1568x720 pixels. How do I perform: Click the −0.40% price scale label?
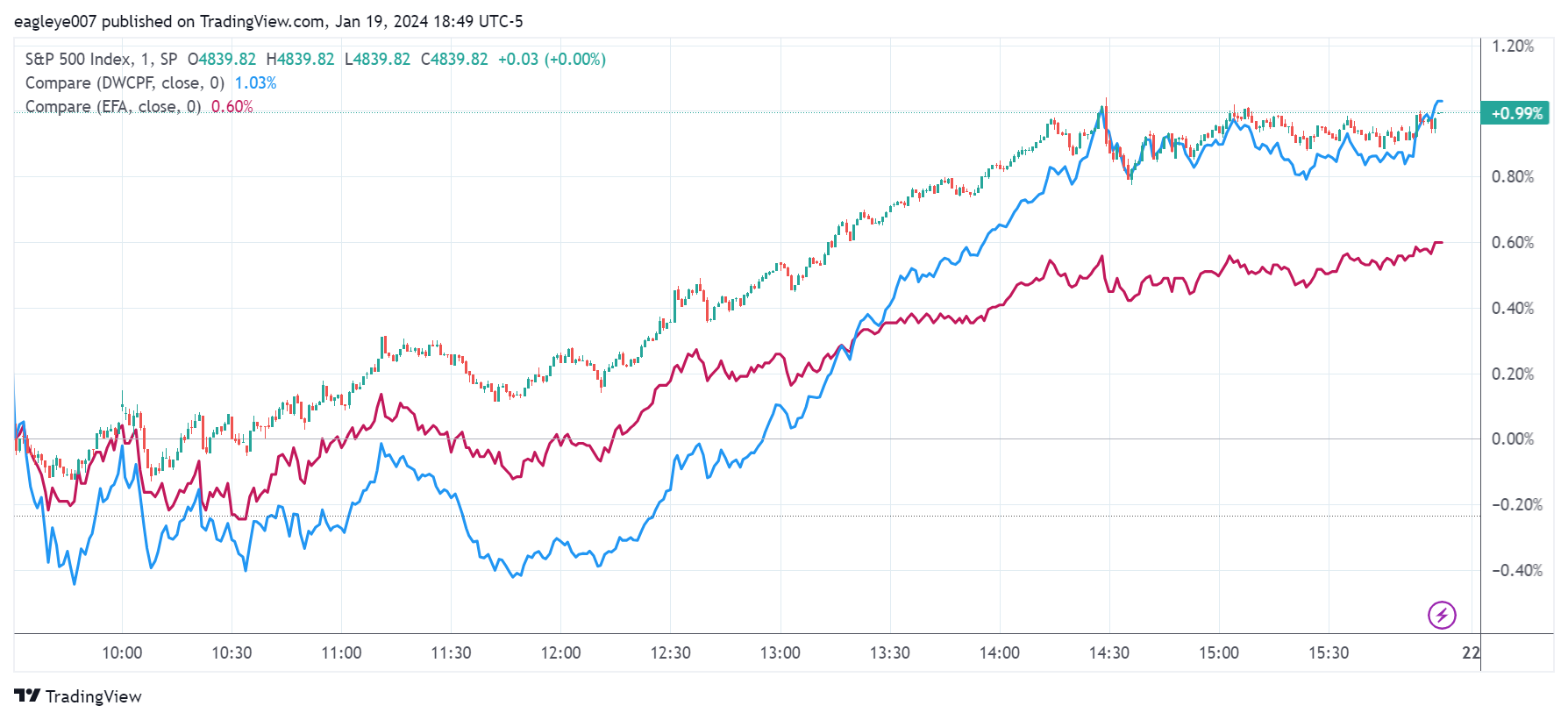click(x=1516, y=571)
